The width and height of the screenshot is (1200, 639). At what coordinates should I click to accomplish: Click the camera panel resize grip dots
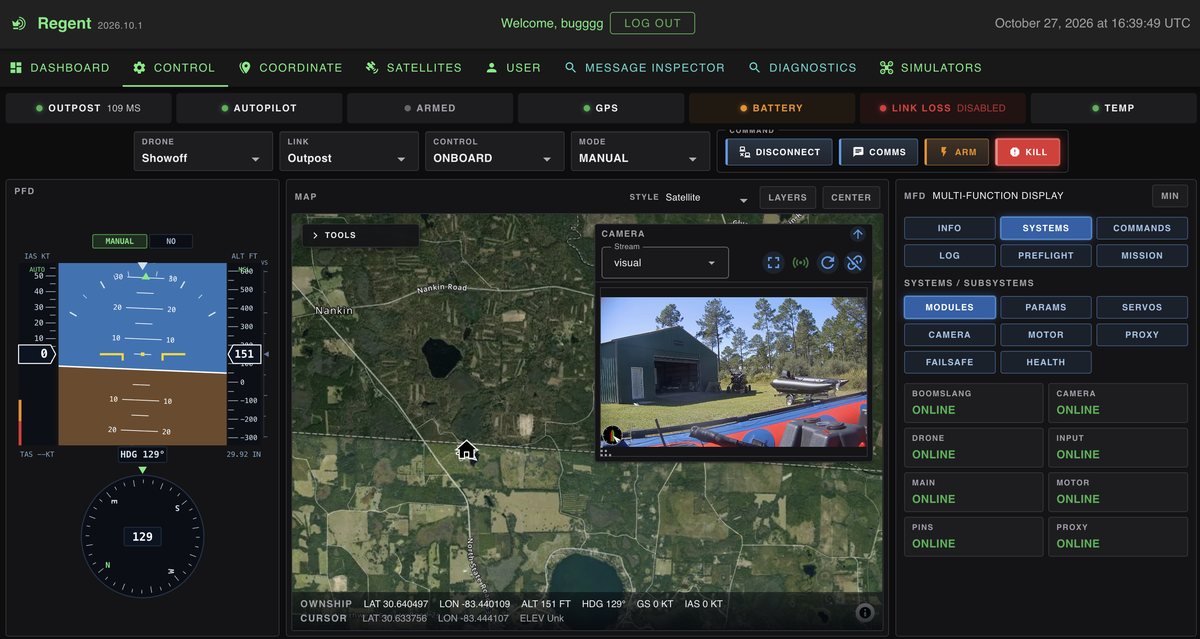point(606,453)
